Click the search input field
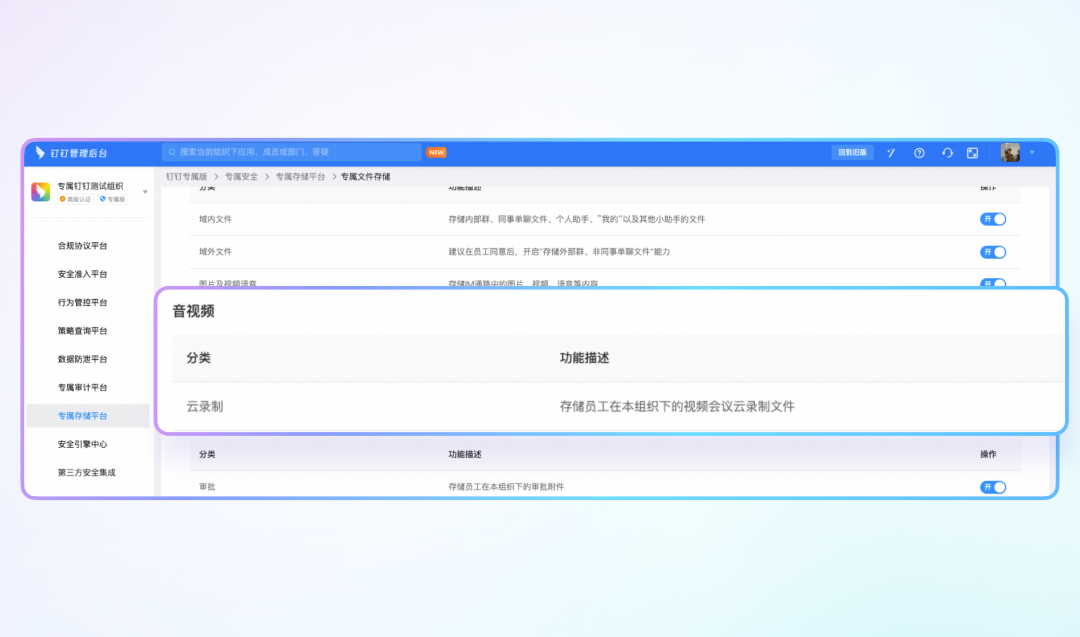The width and height of the screenshot is (1080, 637). (x=295, y=153)
